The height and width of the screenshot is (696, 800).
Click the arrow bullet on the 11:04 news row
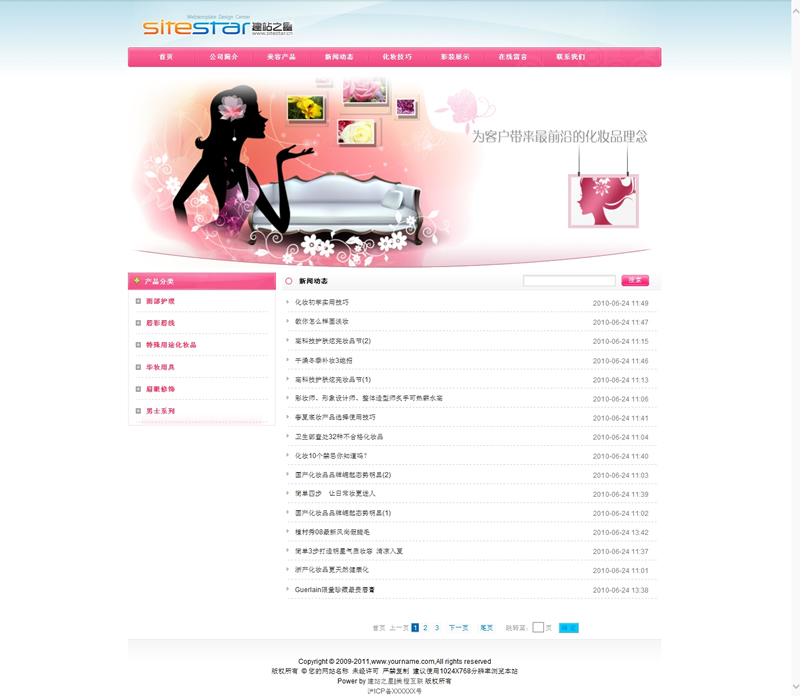[x=288, y=436]
